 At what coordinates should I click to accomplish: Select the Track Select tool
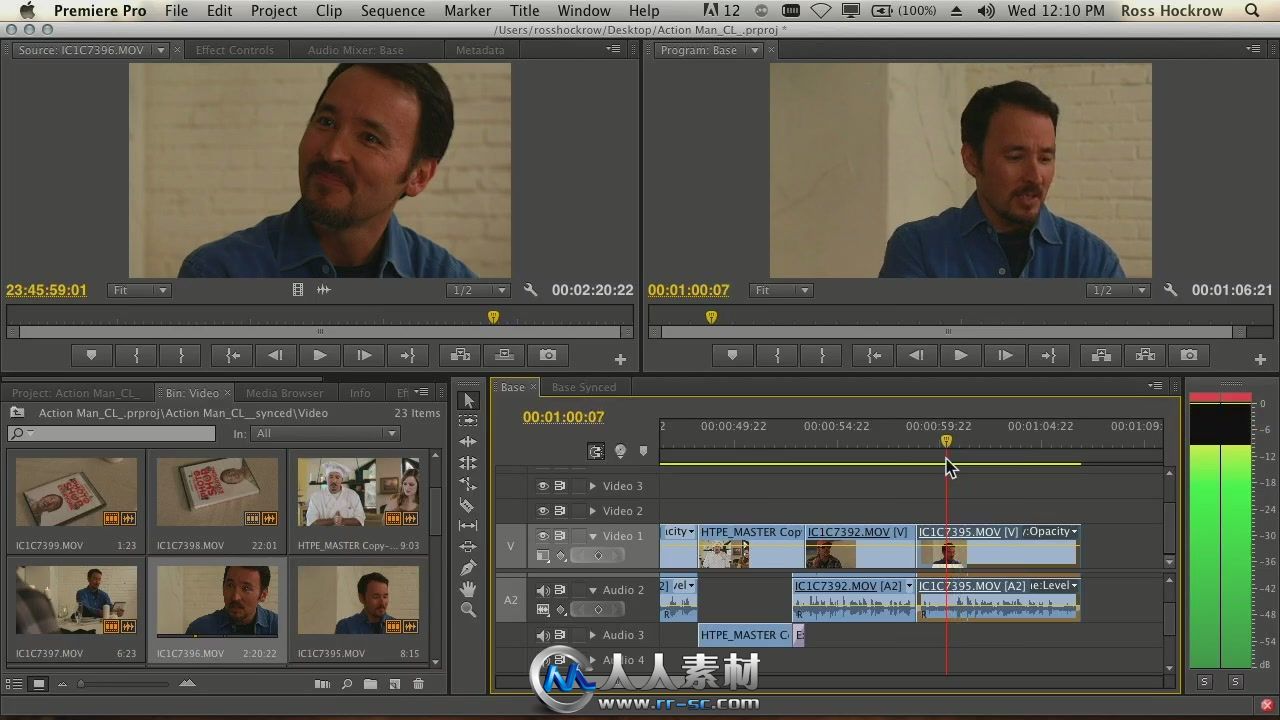[468, 421]
